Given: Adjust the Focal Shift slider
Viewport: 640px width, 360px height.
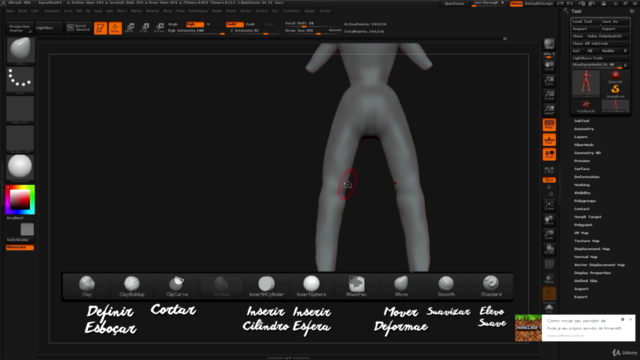Looking at the screenshot, I should [x=312, y=24].
